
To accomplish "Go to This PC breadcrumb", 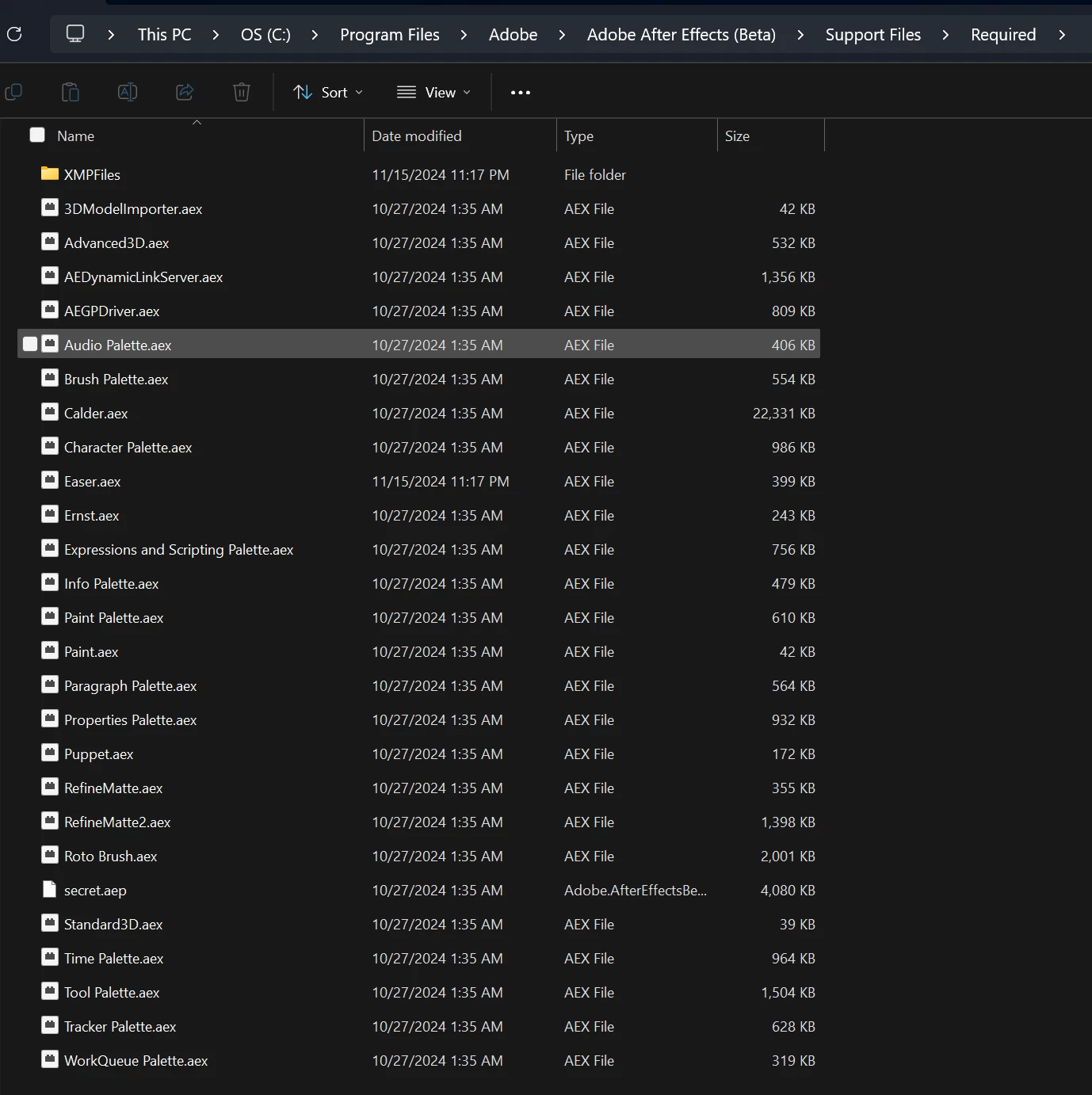I will 164,35.
